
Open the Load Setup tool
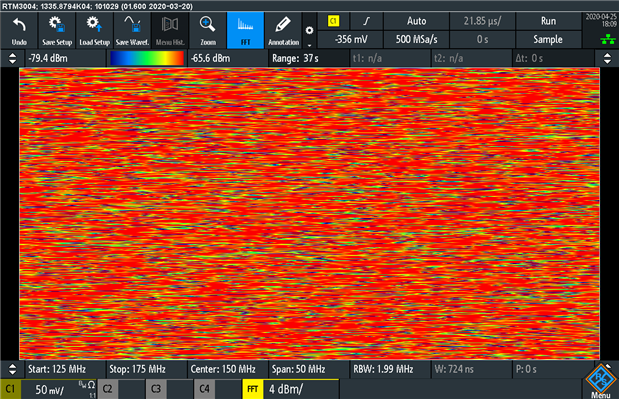[x=94, y=30]
